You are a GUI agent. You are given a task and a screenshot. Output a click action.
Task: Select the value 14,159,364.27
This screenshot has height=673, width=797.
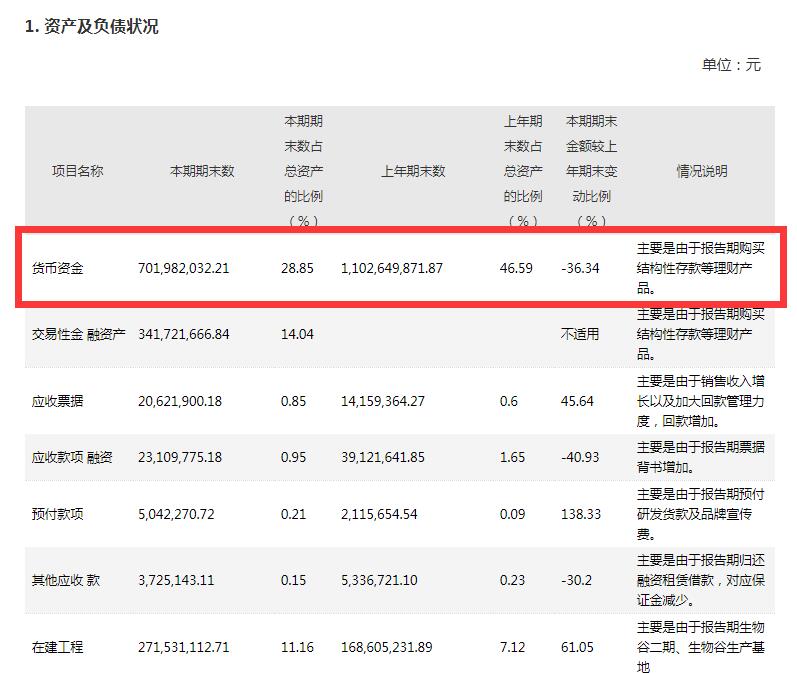click(x=383, y=401)
